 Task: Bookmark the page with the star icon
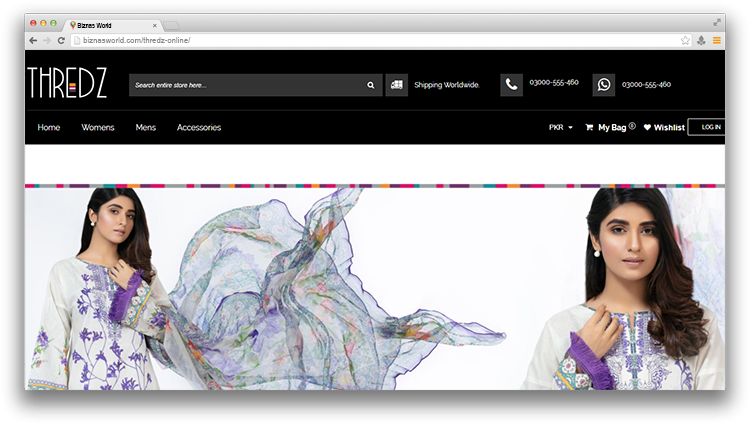685,41
